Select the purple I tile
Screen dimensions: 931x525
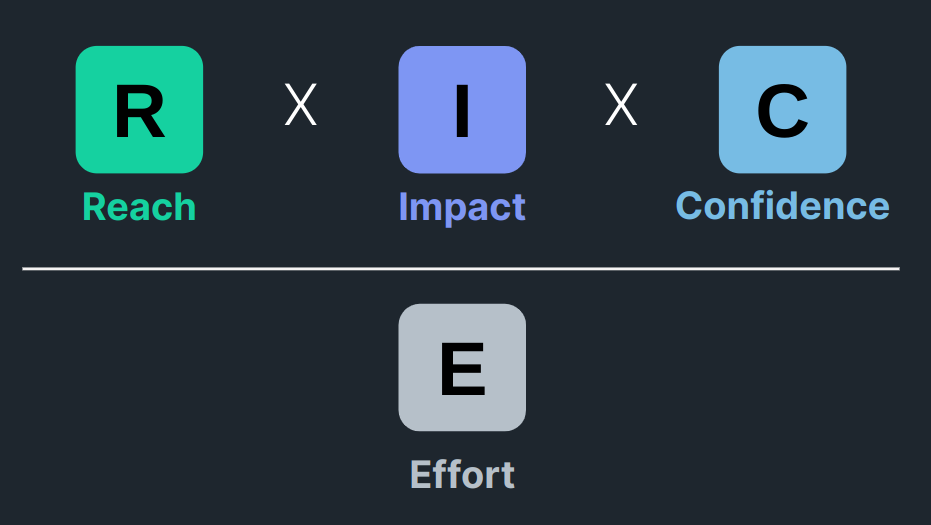(x=462, y=110)
